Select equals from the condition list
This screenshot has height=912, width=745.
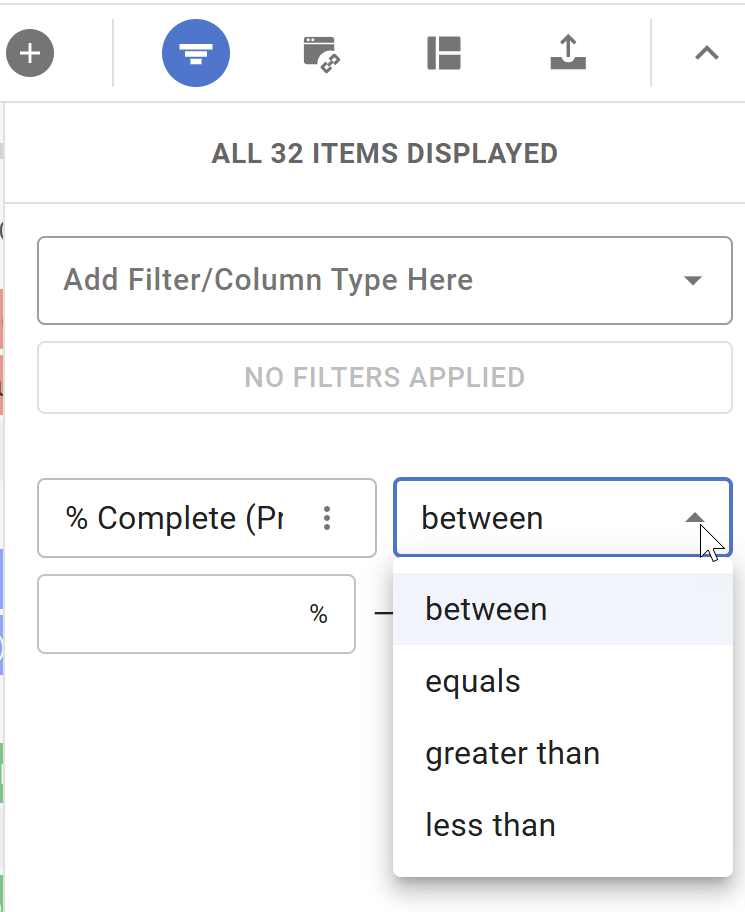point(472,680)
